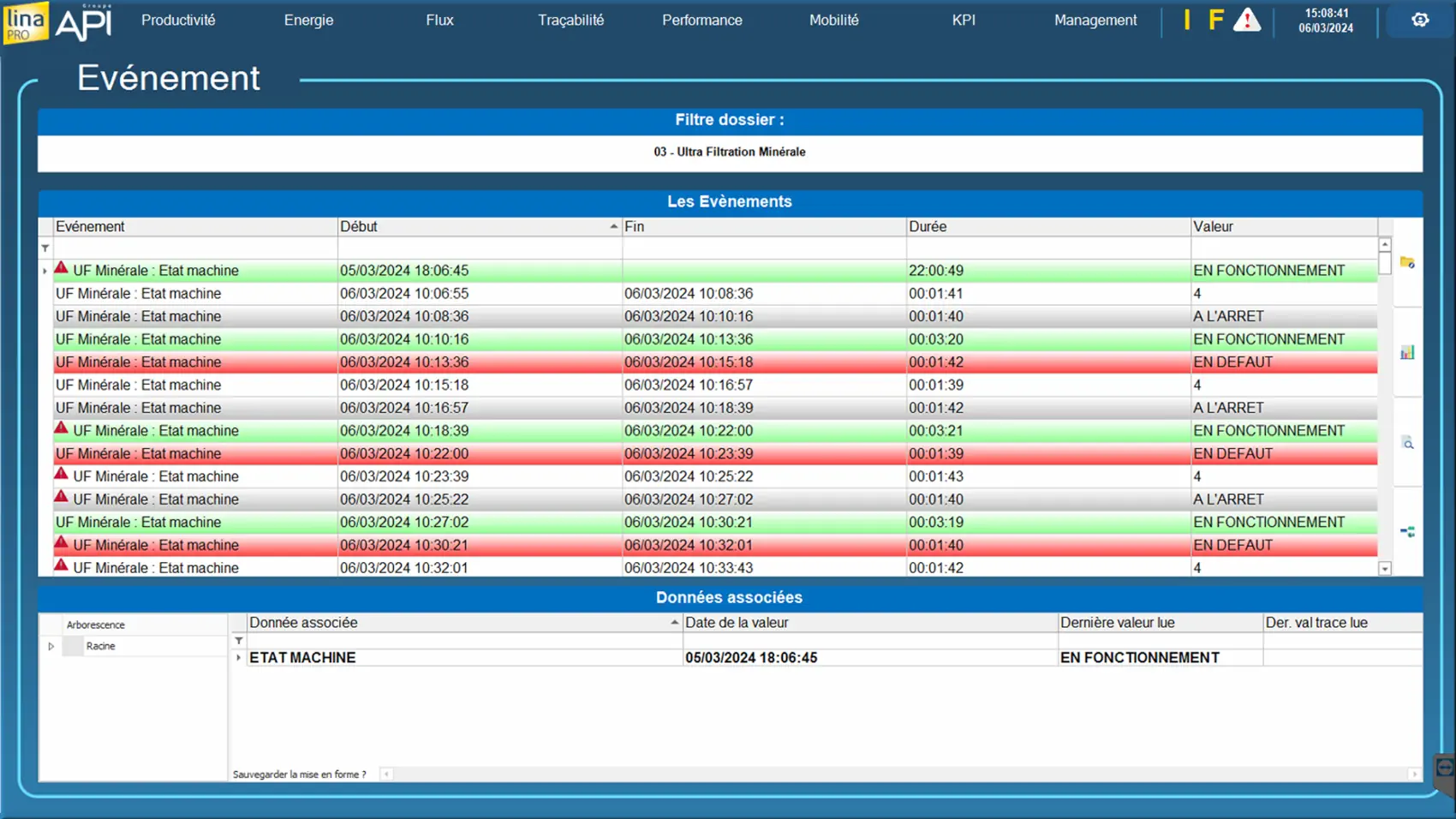Open the Productivité menu
Image resolution: width=1456 pixels, height=819 pixels.
(178, 20)
